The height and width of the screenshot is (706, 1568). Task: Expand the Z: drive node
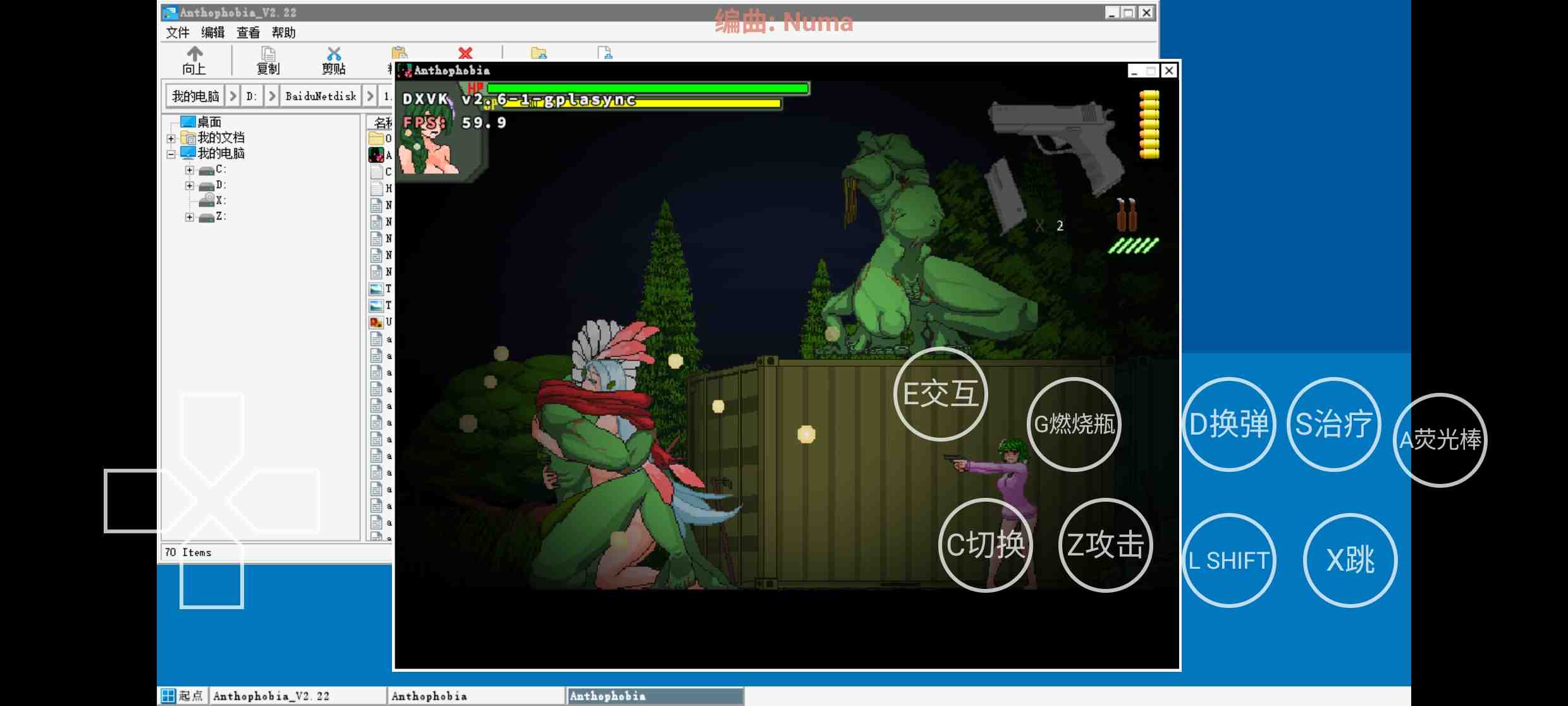pyautogui.click(x=189, y=217)
